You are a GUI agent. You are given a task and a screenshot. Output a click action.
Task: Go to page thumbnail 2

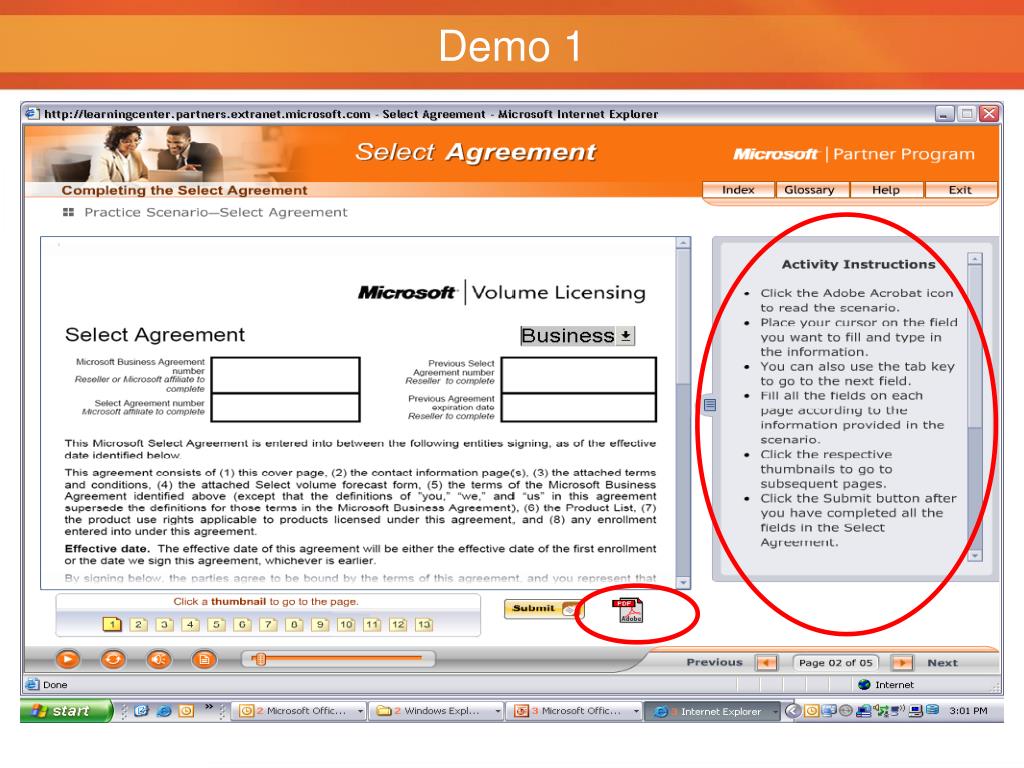(138, 624)
